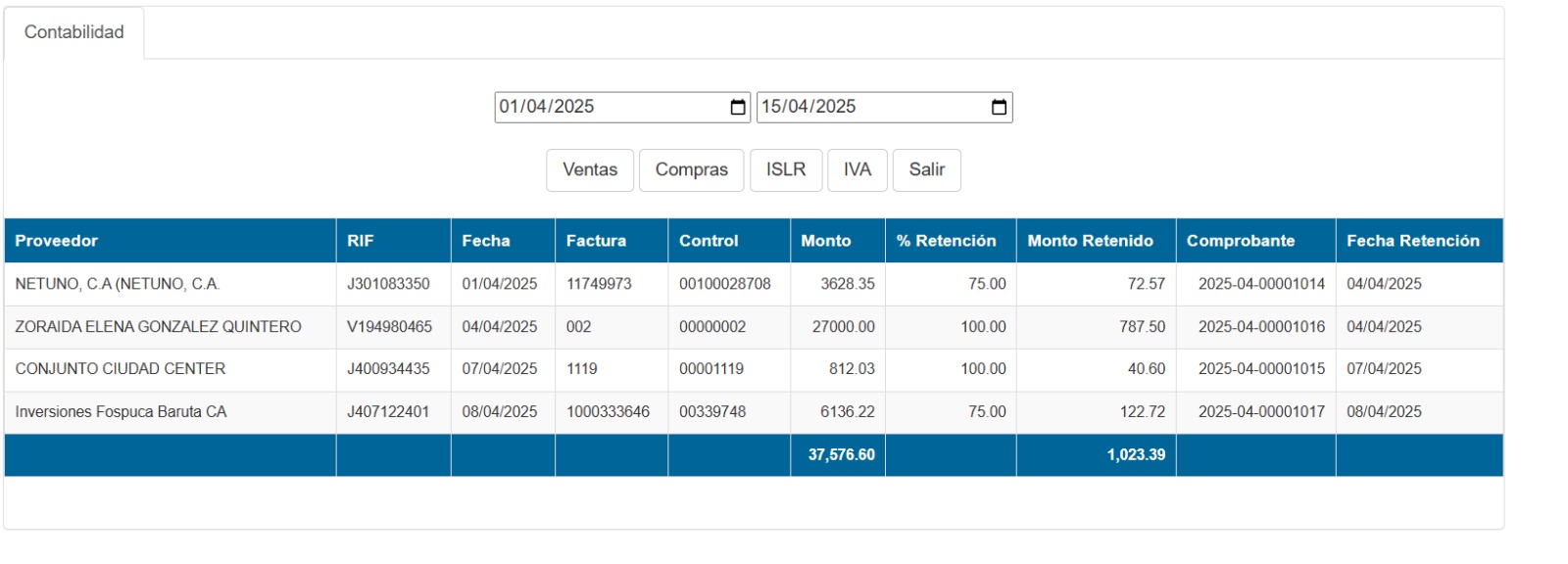Click the Monto Retenido column header

(1090, 241)
